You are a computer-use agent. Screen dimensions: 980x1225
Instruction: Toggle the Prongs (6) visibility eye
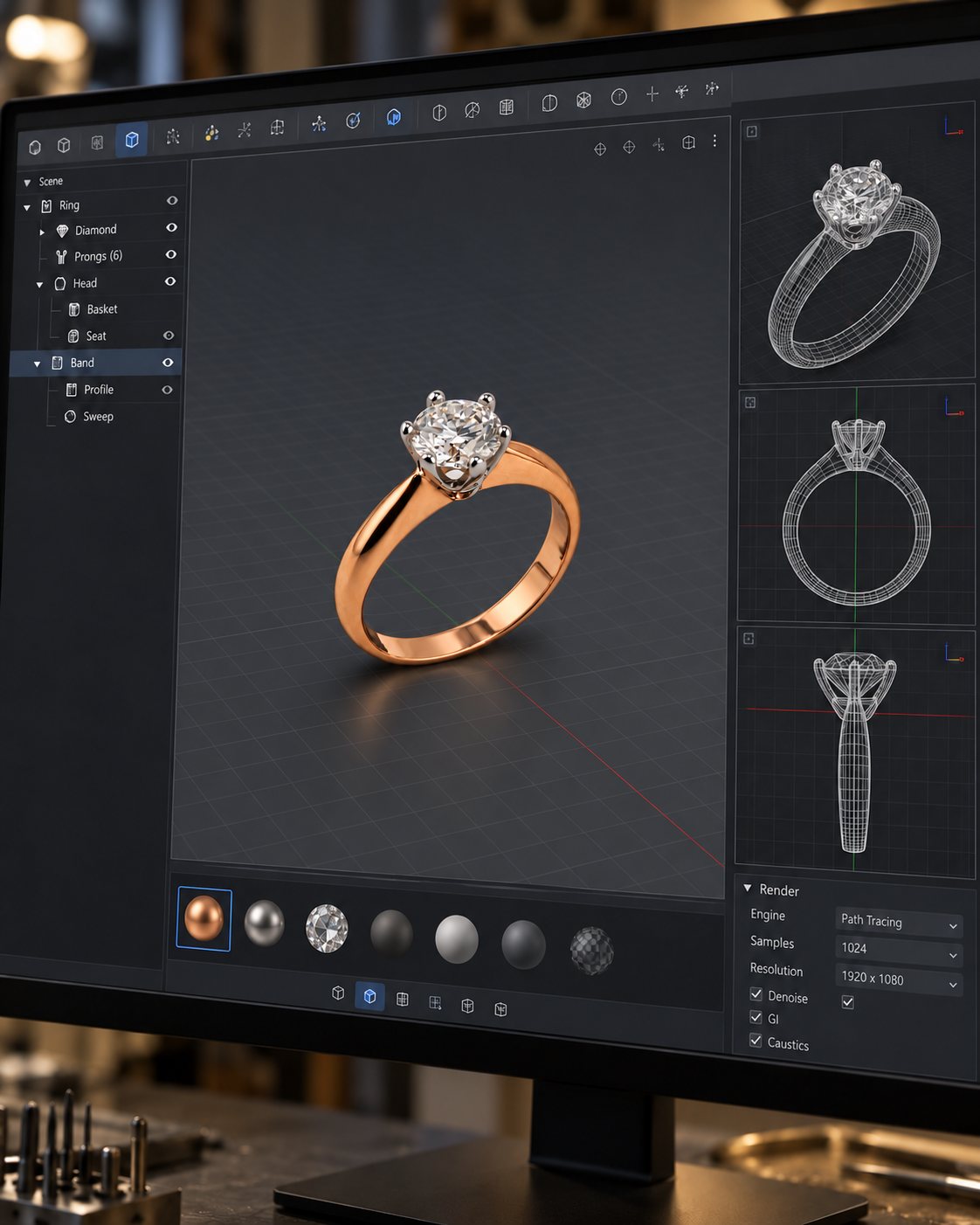(x=171, y=254)
